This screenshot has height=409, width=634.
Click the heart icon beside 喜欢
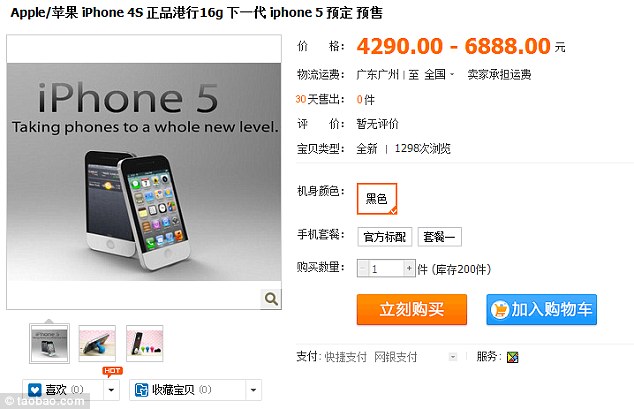35,390
